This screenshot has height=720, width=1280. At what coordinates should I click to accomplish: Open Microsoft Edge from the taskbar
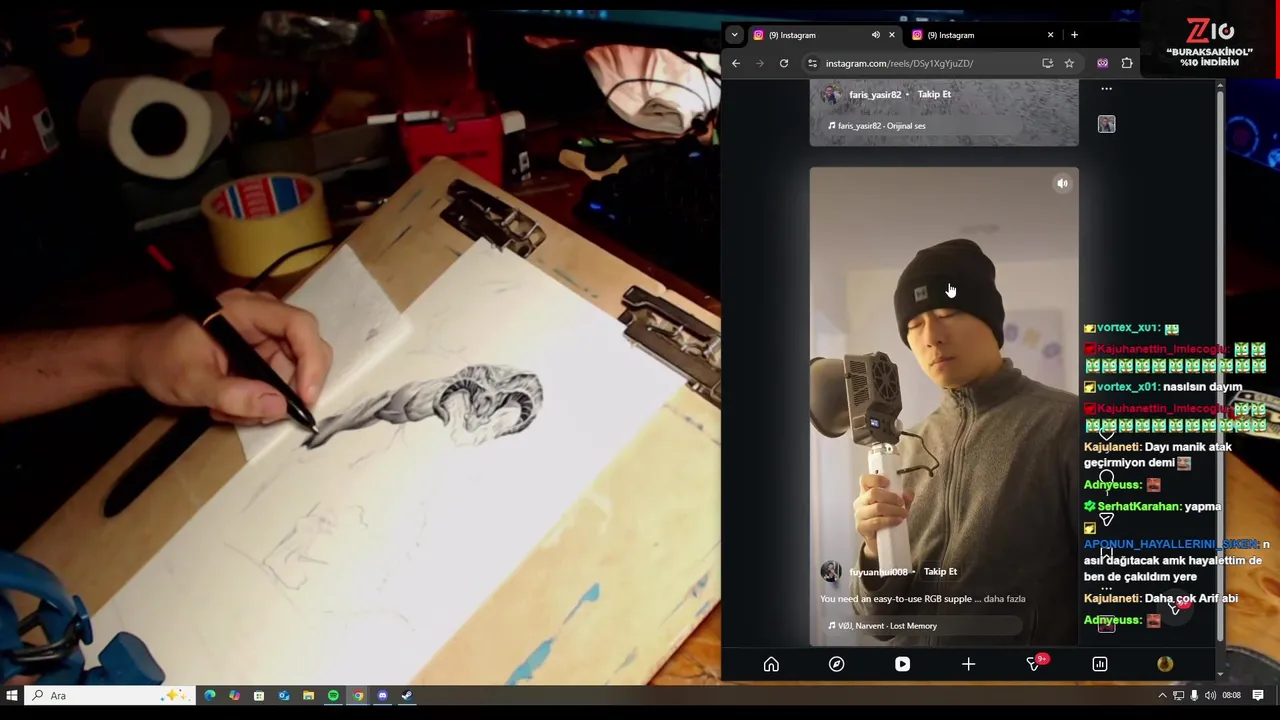pyautogui.click(x=210, y=696)
